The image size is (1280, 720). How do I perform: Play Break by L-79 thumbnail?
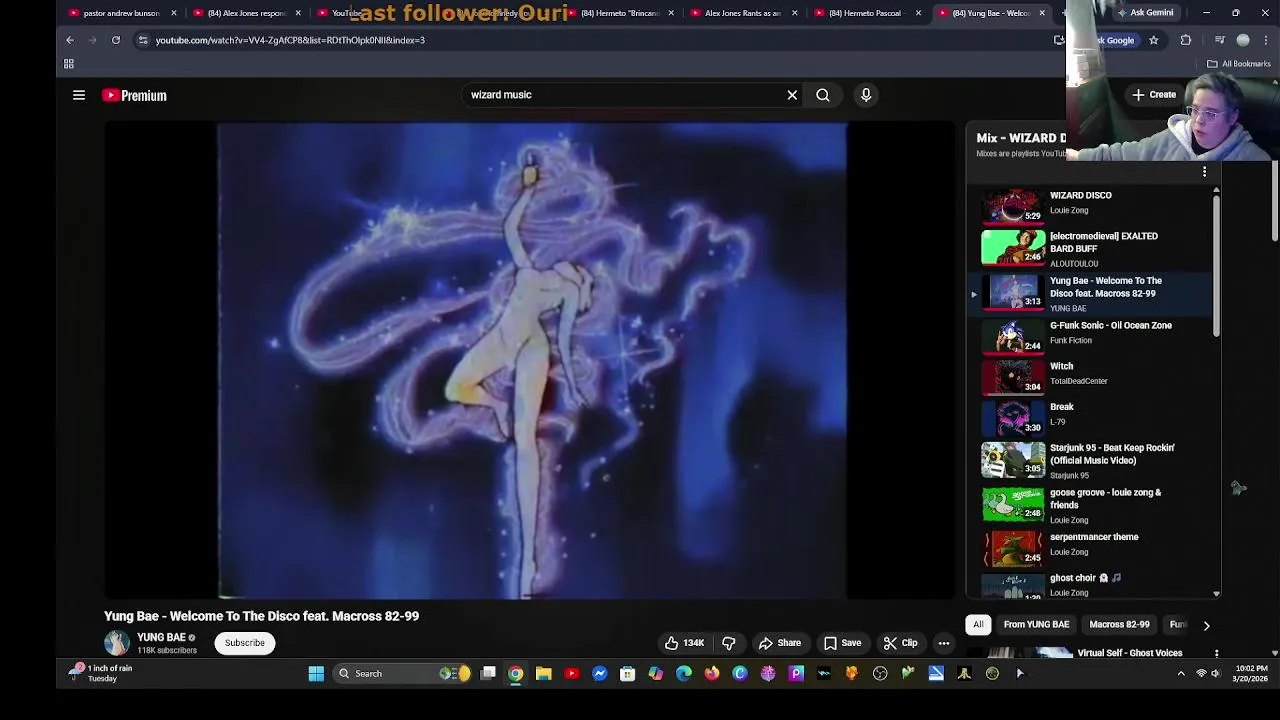[x=1013, y=418]
